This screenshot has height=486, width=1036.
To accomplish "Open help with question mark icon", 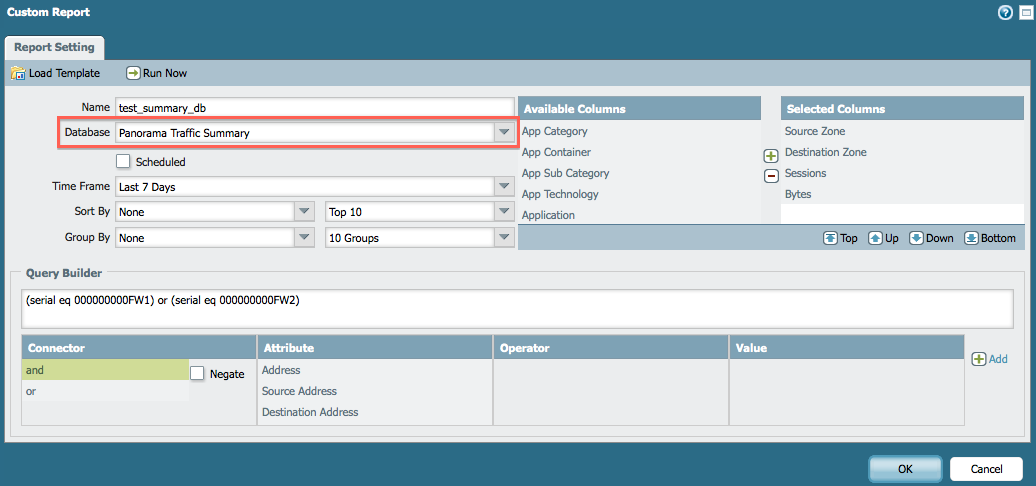I will [x=1005, y=13].
